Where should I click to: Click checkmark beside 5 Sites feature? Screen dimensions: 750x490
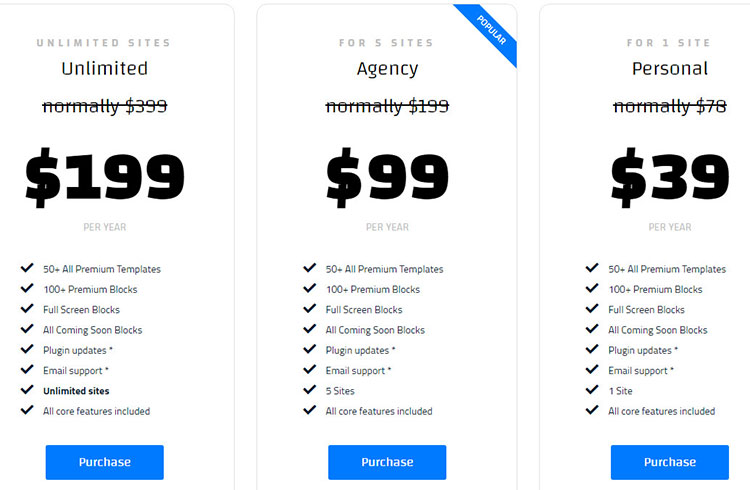310,391
